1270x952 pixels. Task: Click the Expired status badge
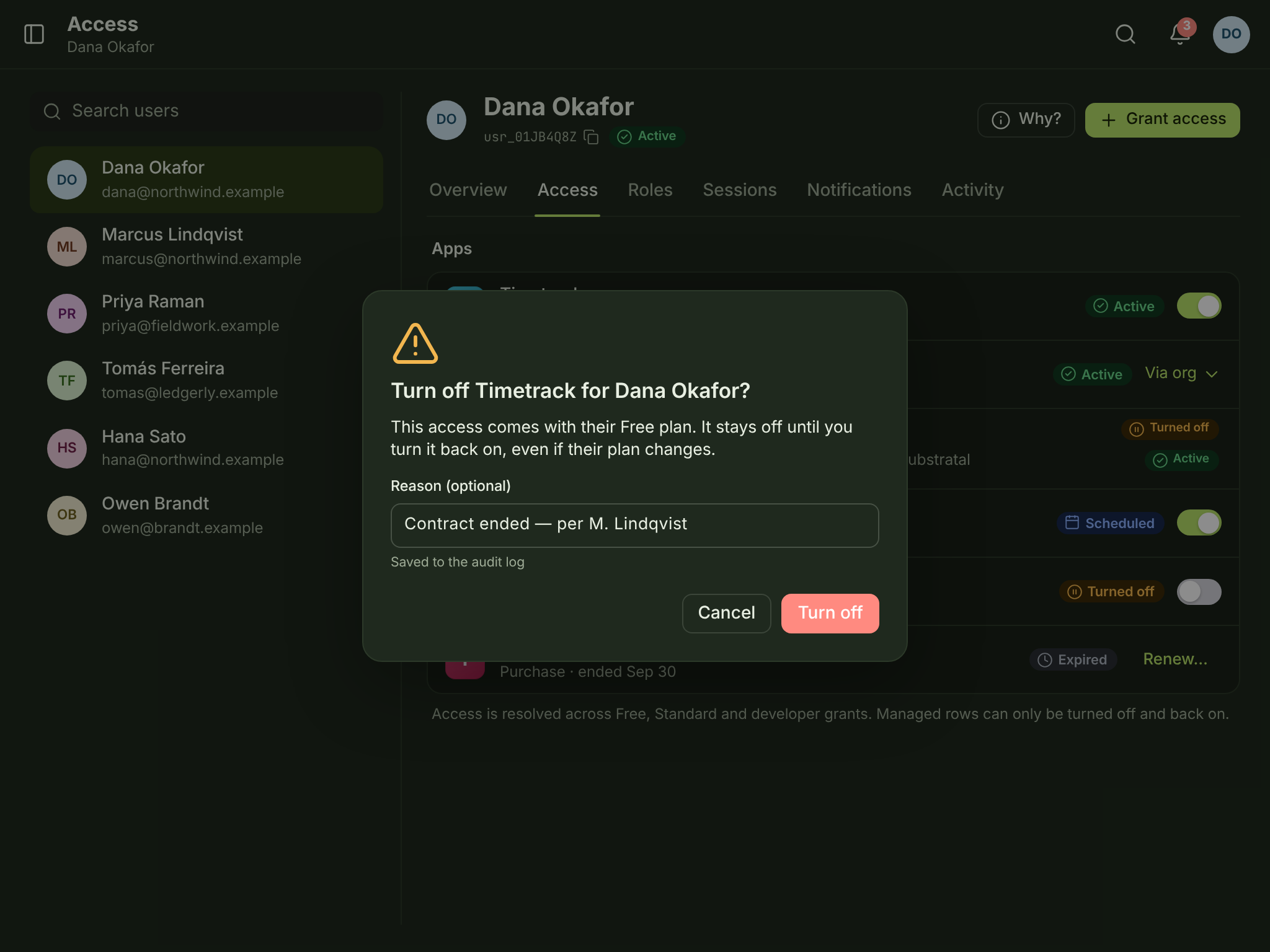click(1073, 659)
